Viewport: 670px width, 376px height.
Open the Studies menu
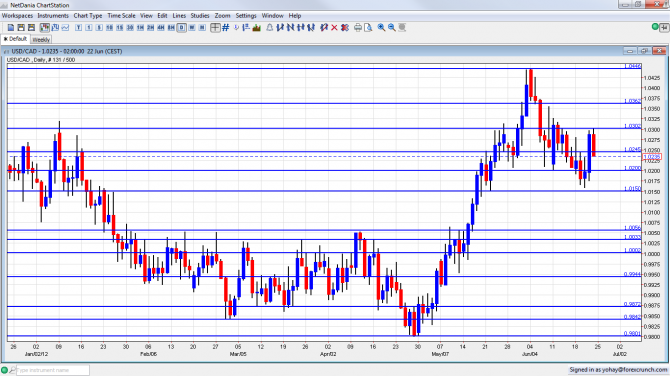tap(200, 15)
